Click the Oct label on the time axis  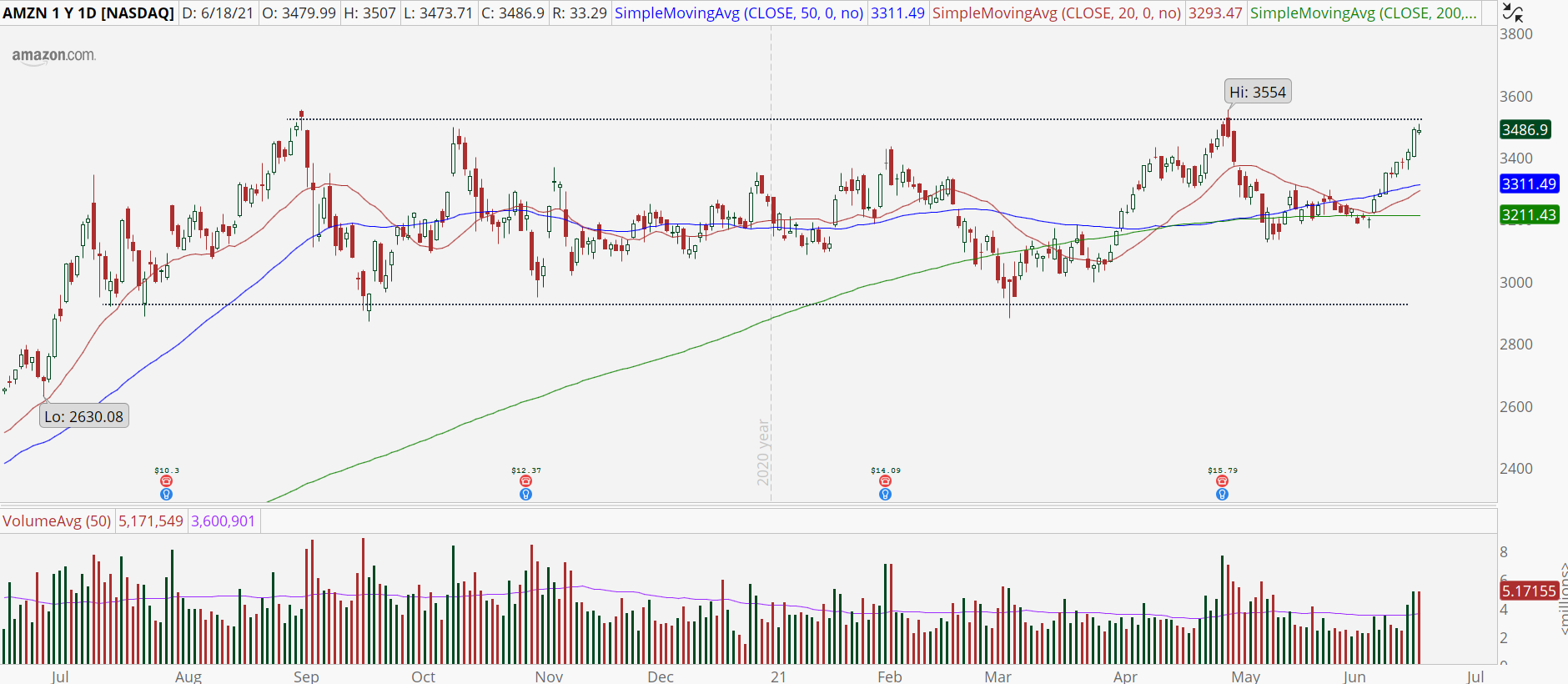(423, 676)
